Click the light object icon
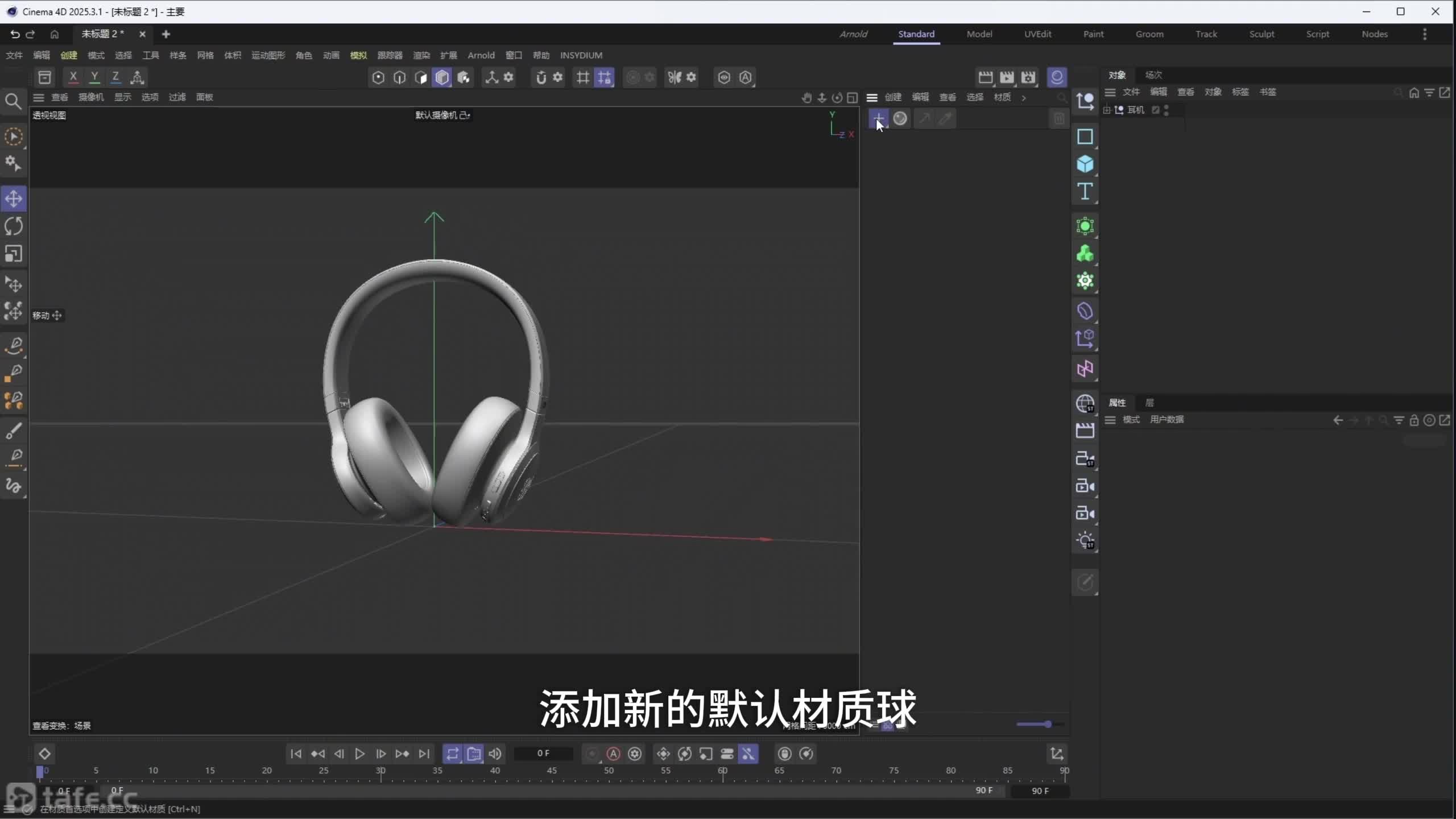The width and height of the screenshot is (1456, 819). [x=1085, y=540]
